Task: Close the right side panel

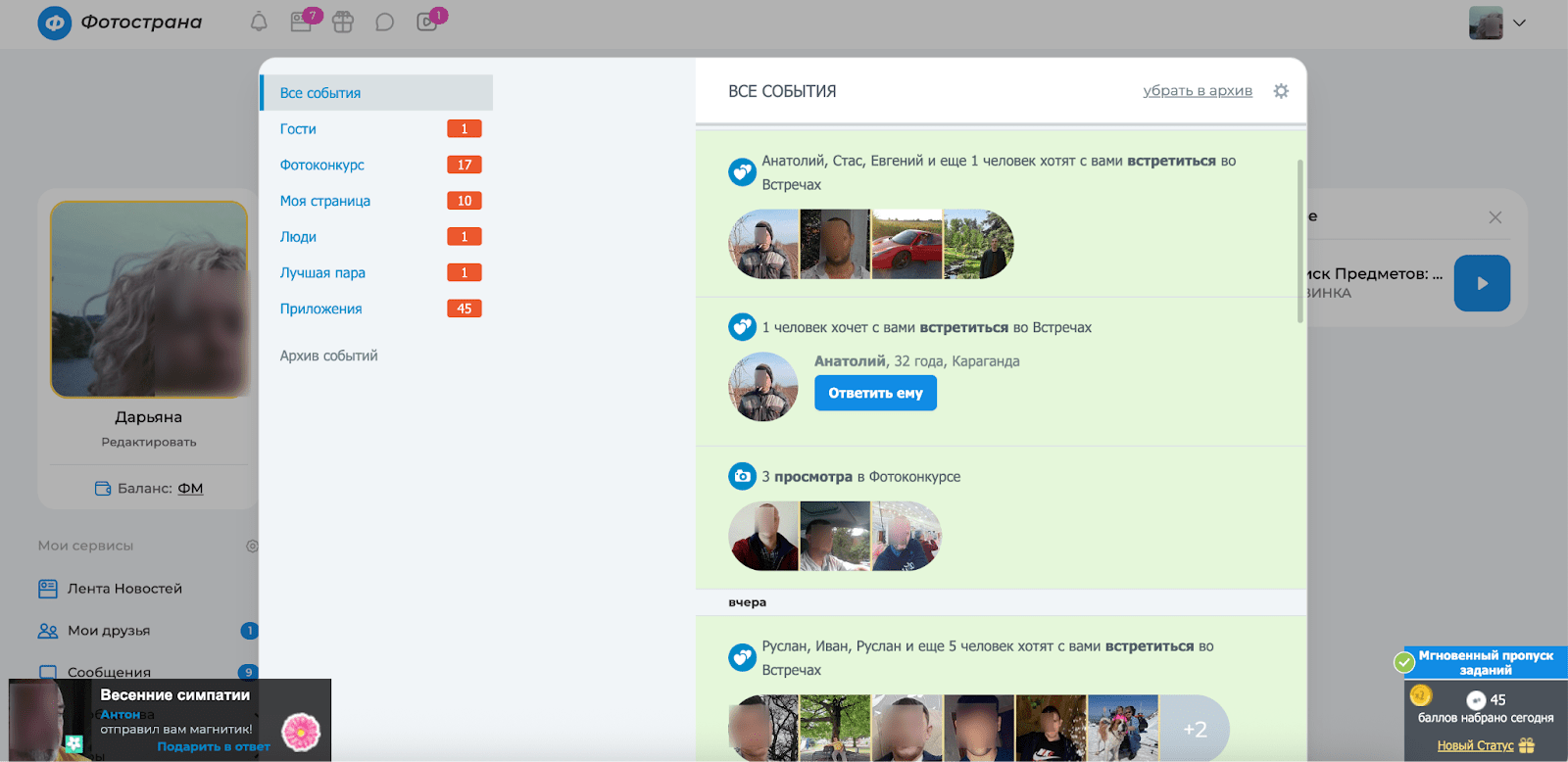Action: pyautogui.click(x=1494, y=217)
